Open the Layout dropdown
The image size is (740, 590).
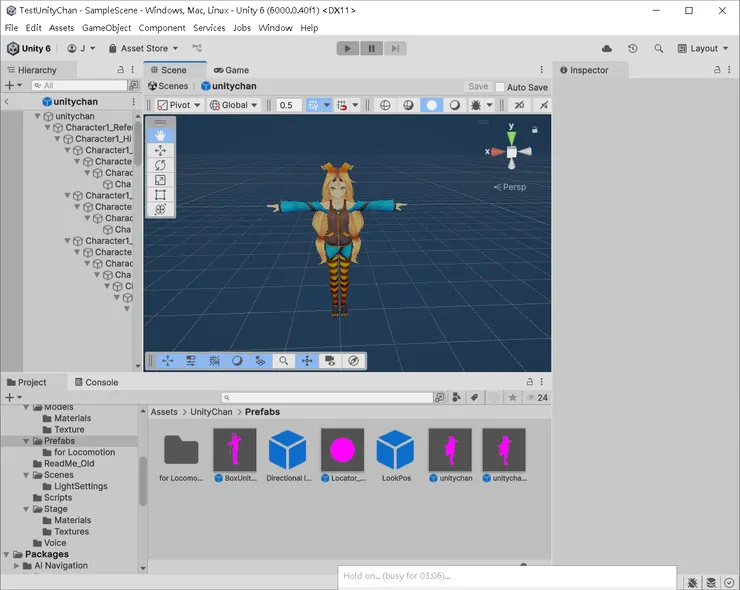click(x=704, y=48)
